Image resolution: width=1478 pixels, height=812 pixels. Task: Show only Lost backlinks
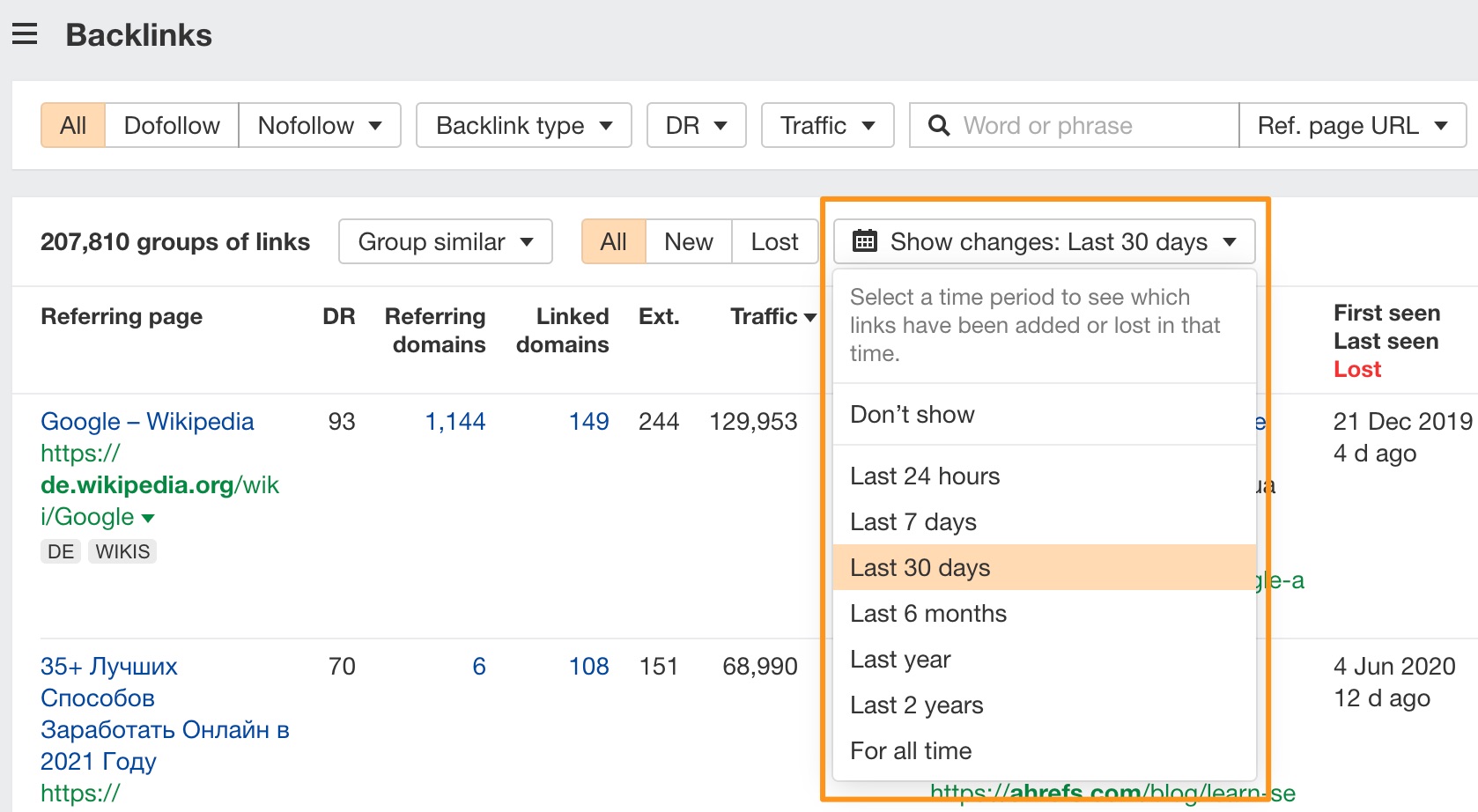click(774, 242)
